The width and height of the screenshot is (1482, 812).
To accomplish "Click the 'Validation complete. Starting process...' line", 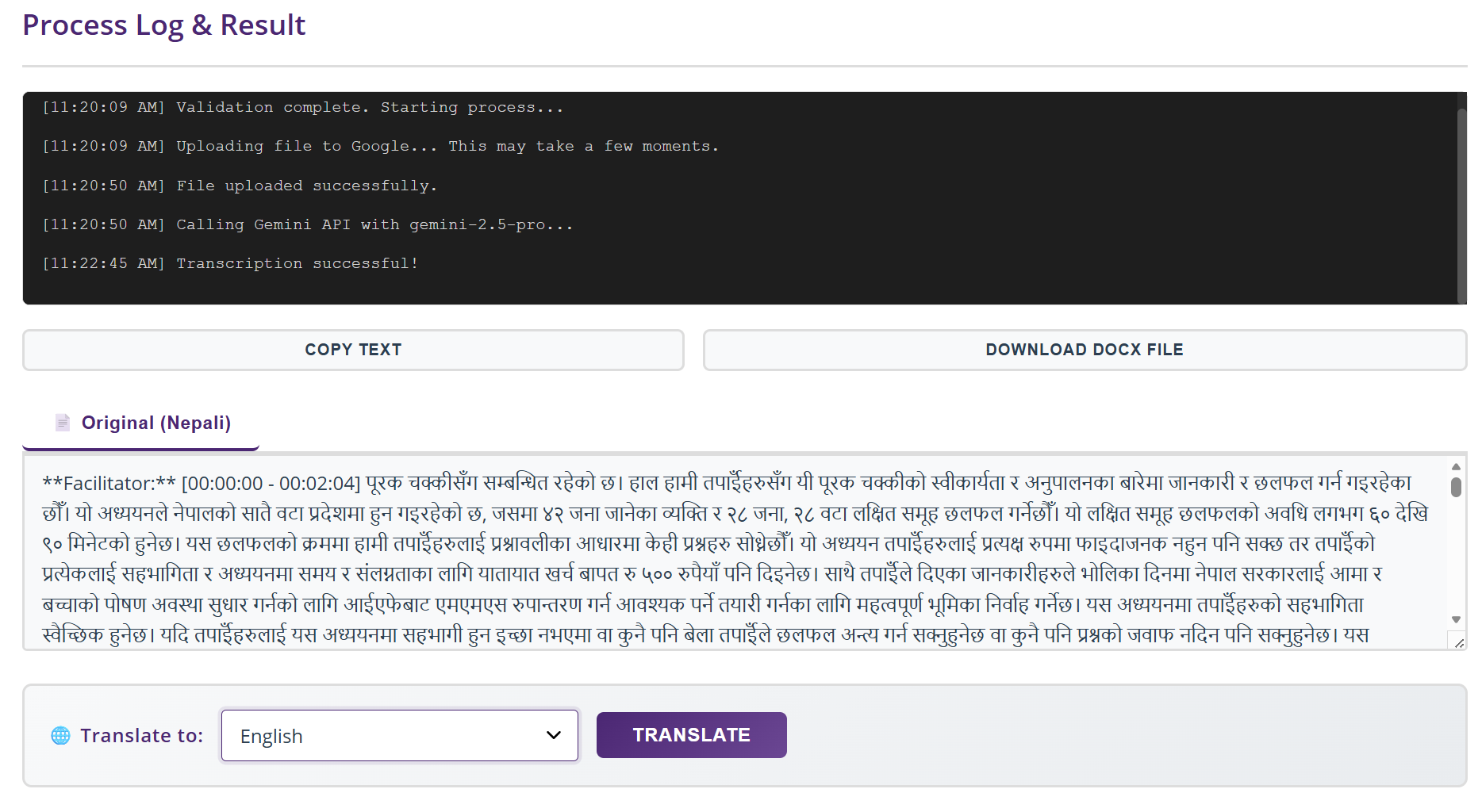I will [303, 107].
